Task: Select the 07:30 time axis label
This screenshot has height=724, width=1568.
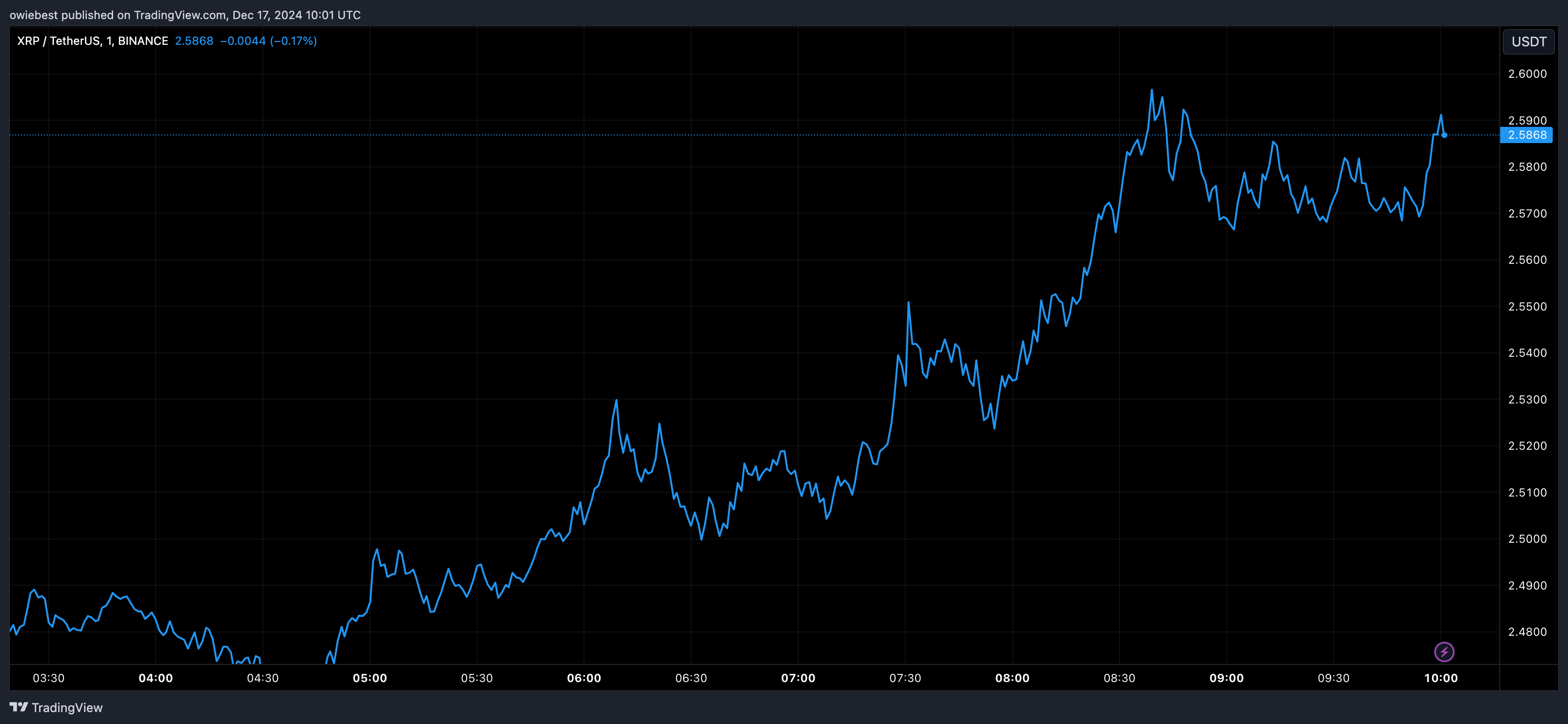Action: (x=905, y=678)
